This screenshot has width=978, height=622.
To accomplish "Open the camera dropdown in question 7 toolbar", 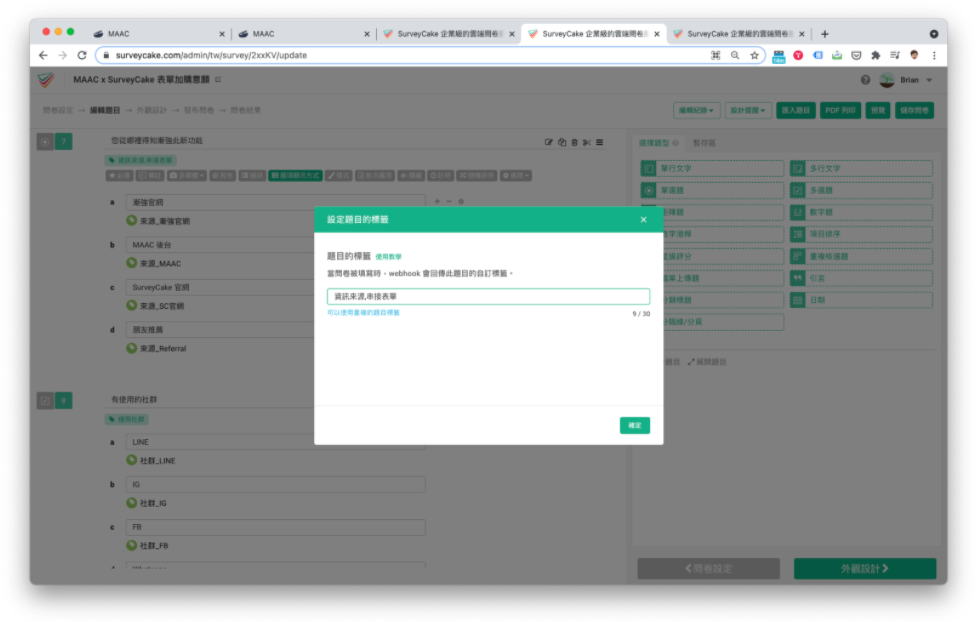I will [186, 176].
